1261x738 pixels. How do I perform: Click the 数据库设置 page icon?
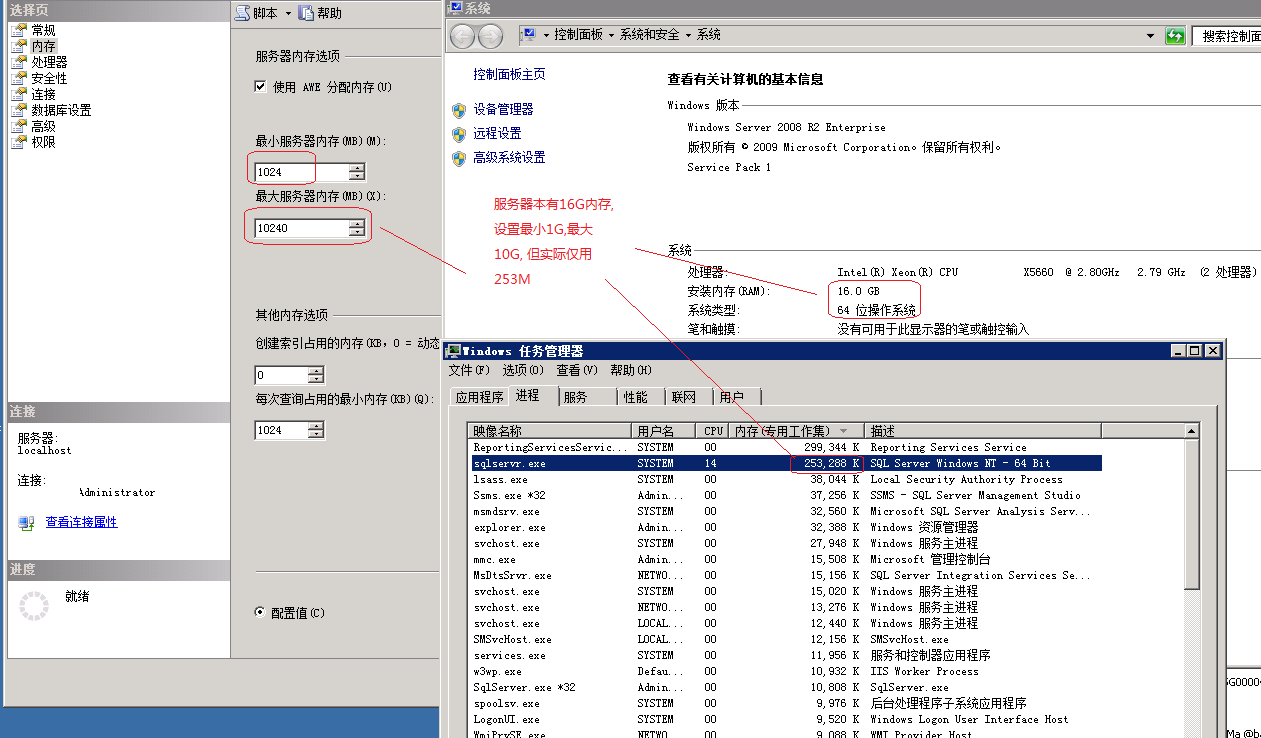pyautogui.click(x=19, y=110)
